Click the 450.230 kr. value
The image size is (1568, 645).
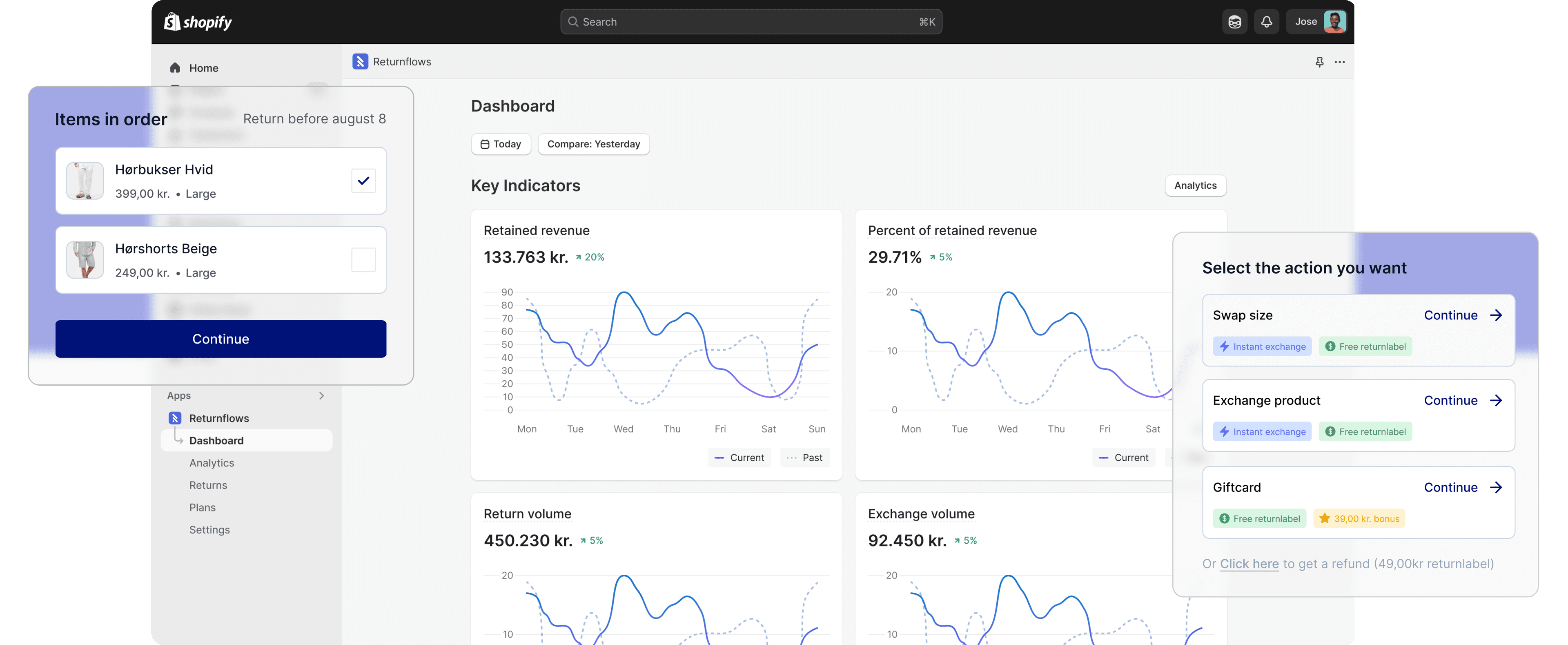click(528, 541)
